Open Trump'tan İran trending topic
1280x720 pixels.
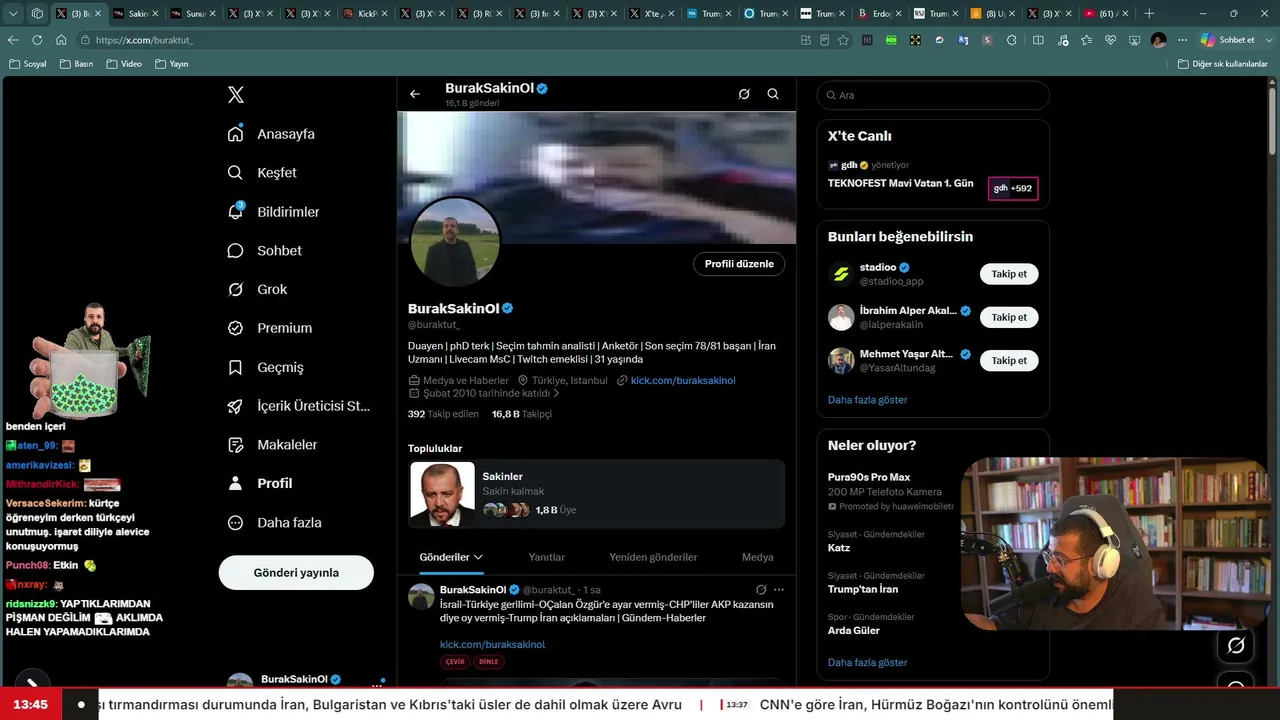863,589
